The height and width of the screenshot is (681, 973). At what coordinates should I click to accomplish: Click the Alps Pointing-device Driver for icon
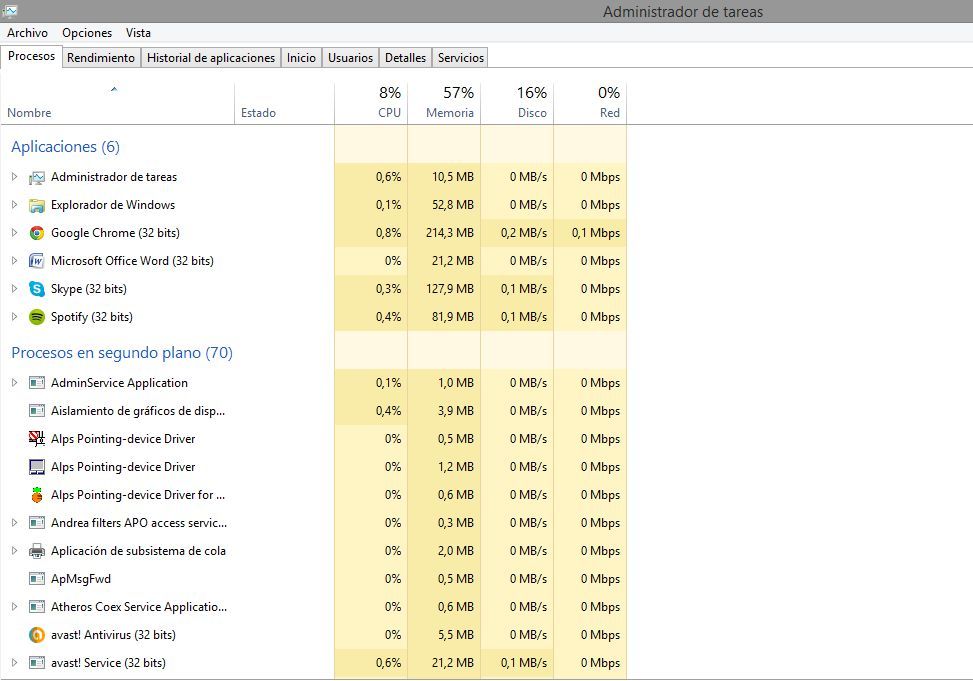point(37,495)
